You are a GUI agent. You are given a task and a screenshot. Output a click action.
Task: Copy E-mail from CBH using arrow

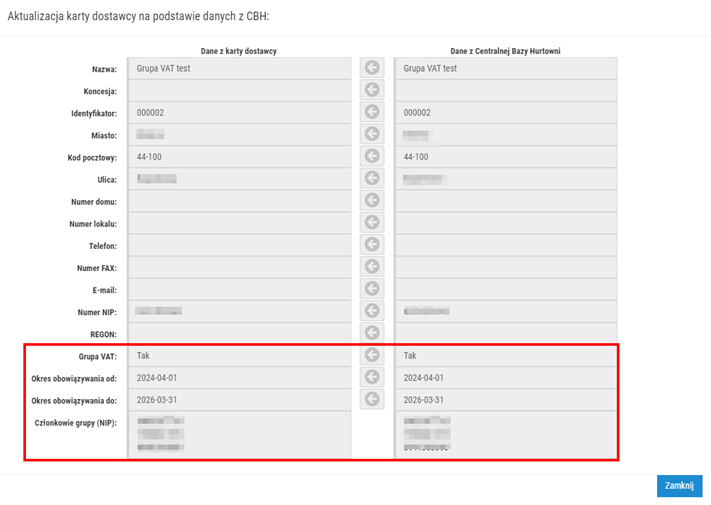pyautogui.click(x=372, y=289)
